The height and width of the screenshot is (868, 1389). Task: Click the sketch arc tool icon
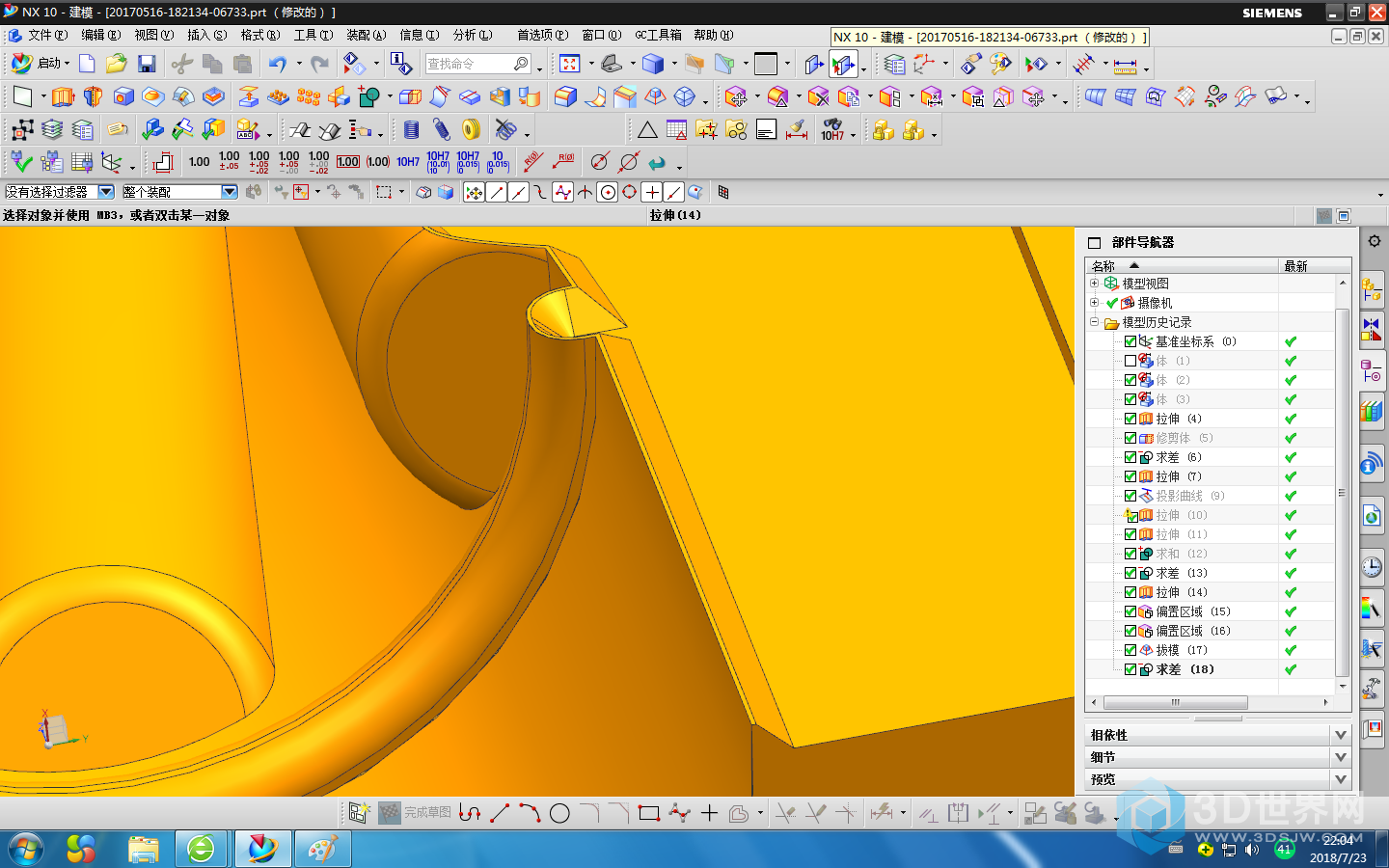coord(530,813)
